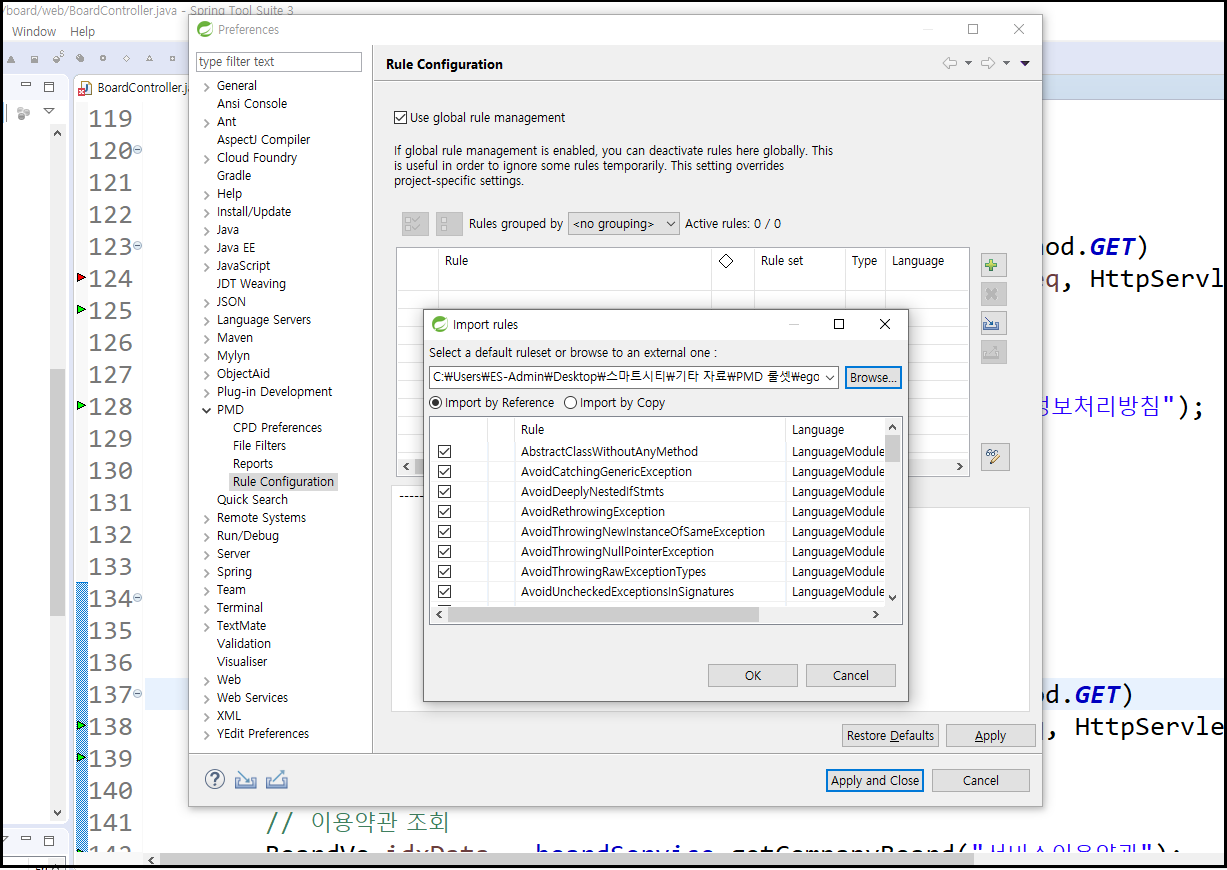The height and width of the screenshot is (870, 1227).
Task: Open the Help menu
Action: [x=83, y=31]
